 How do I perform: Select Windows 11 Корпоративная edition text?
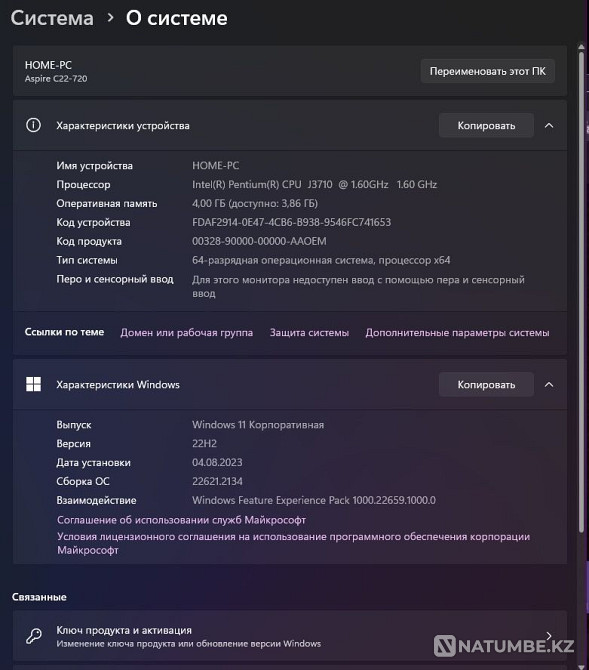click(258, 425)
